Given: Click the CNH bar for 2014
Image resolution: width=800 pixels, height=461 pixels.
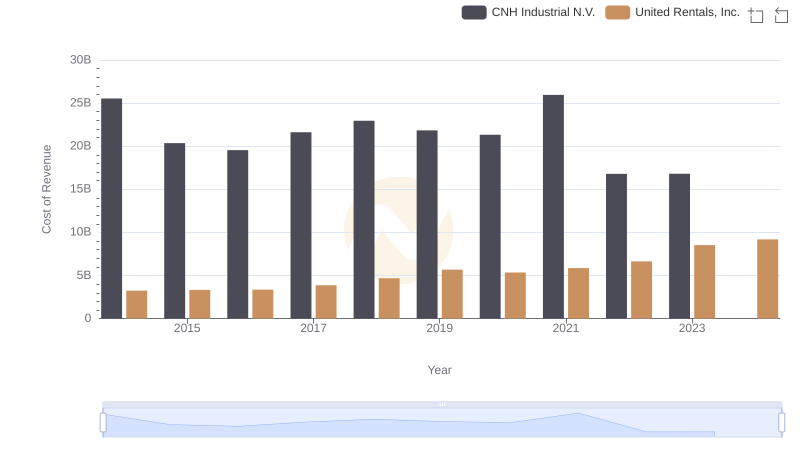Looking at the screenshot, I should [x=111, y=209].
